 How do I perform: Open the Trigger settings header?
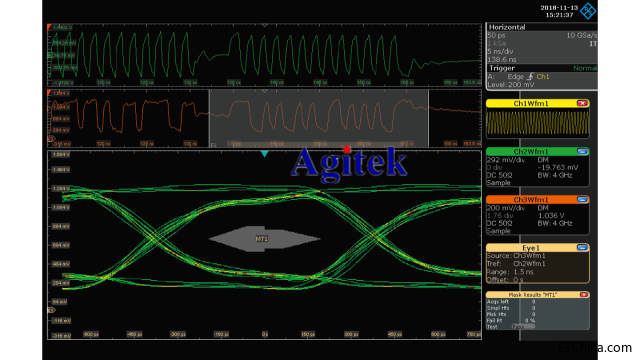coord(541,68)
